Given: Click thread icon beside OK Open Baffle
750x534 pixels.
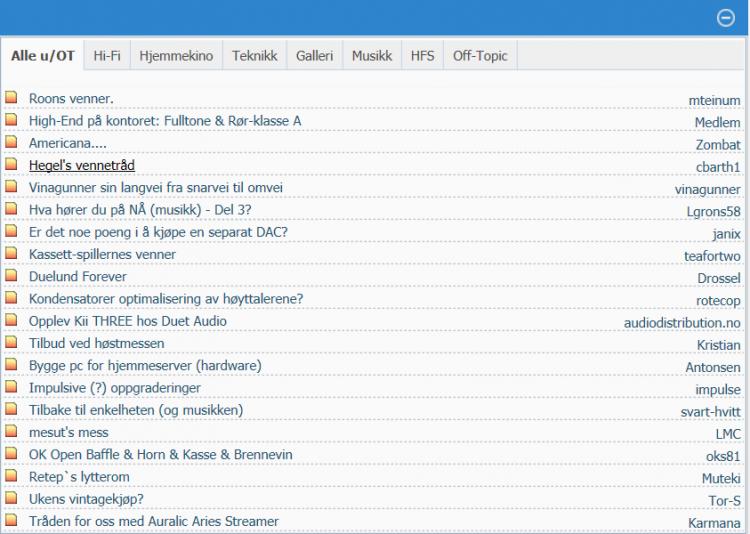Looking at the screenshot, I should click(x=11, y=453).
